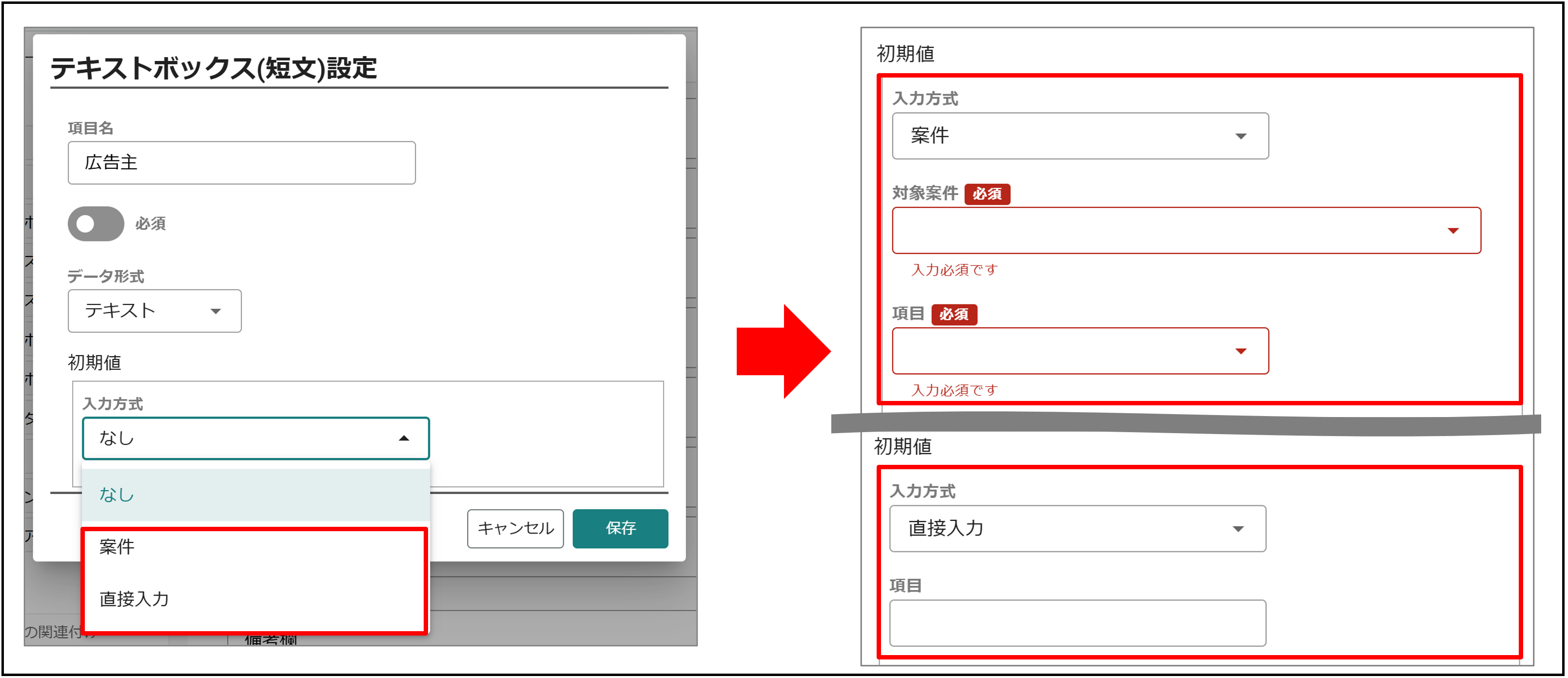Click the キャンセル button
The image size is (1568, 678).
coord(515,528)
